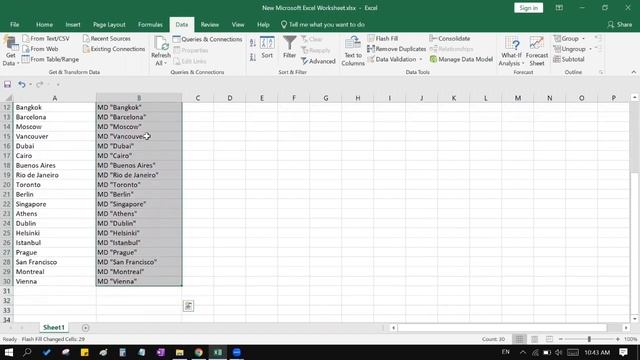Show Queries & Connections pane

[207, 39]
